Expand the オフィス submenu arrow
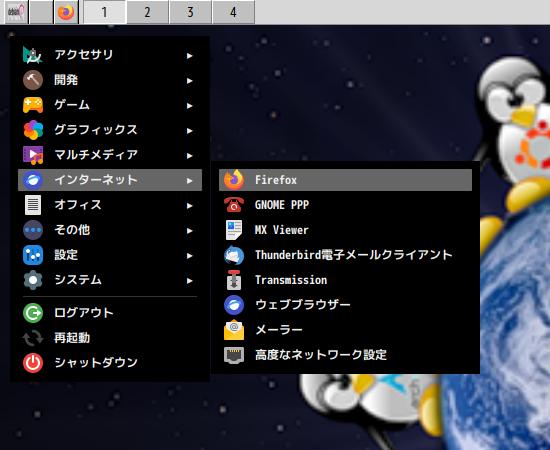Screen dimensions: 550x450 coord(189,206)
